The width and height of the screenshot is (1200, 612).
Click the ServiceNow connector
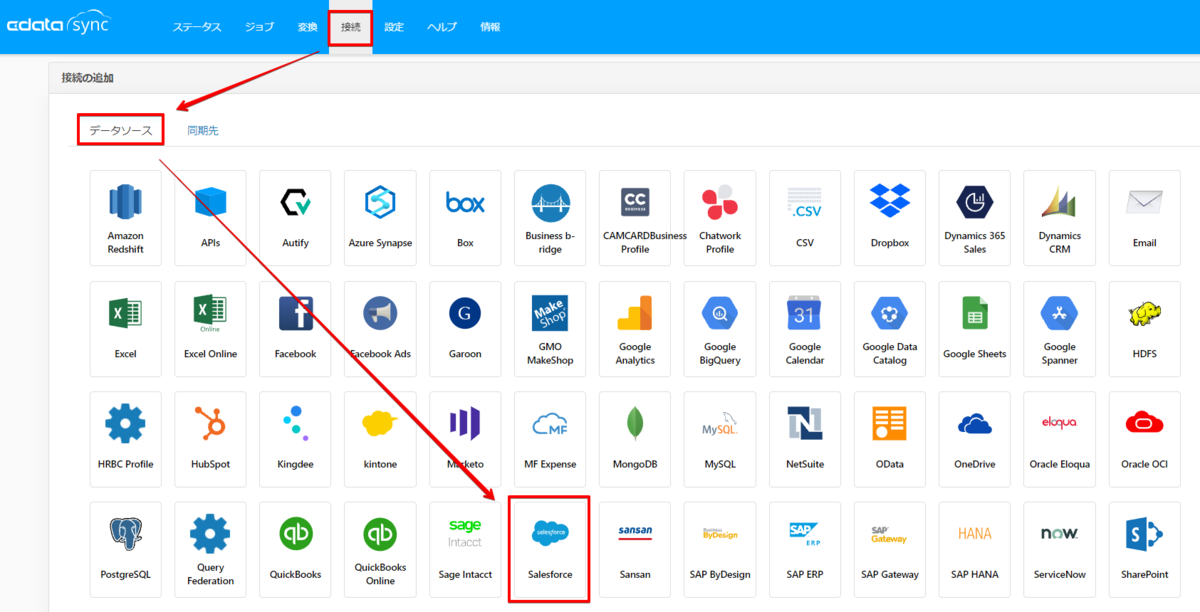click(1061, 550)
